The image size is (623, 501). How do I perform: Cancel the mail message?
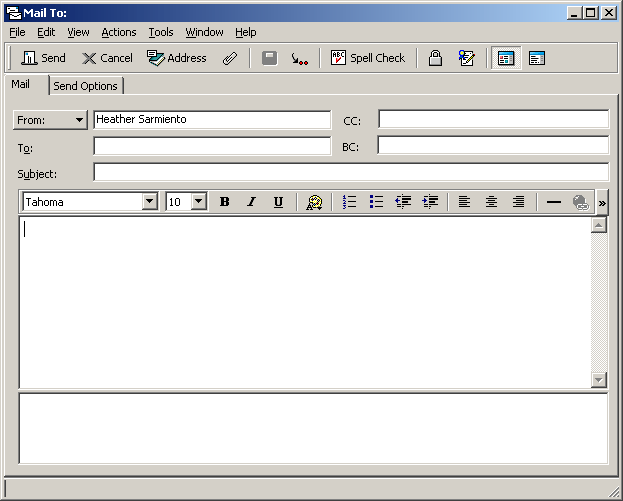(107, 58)
